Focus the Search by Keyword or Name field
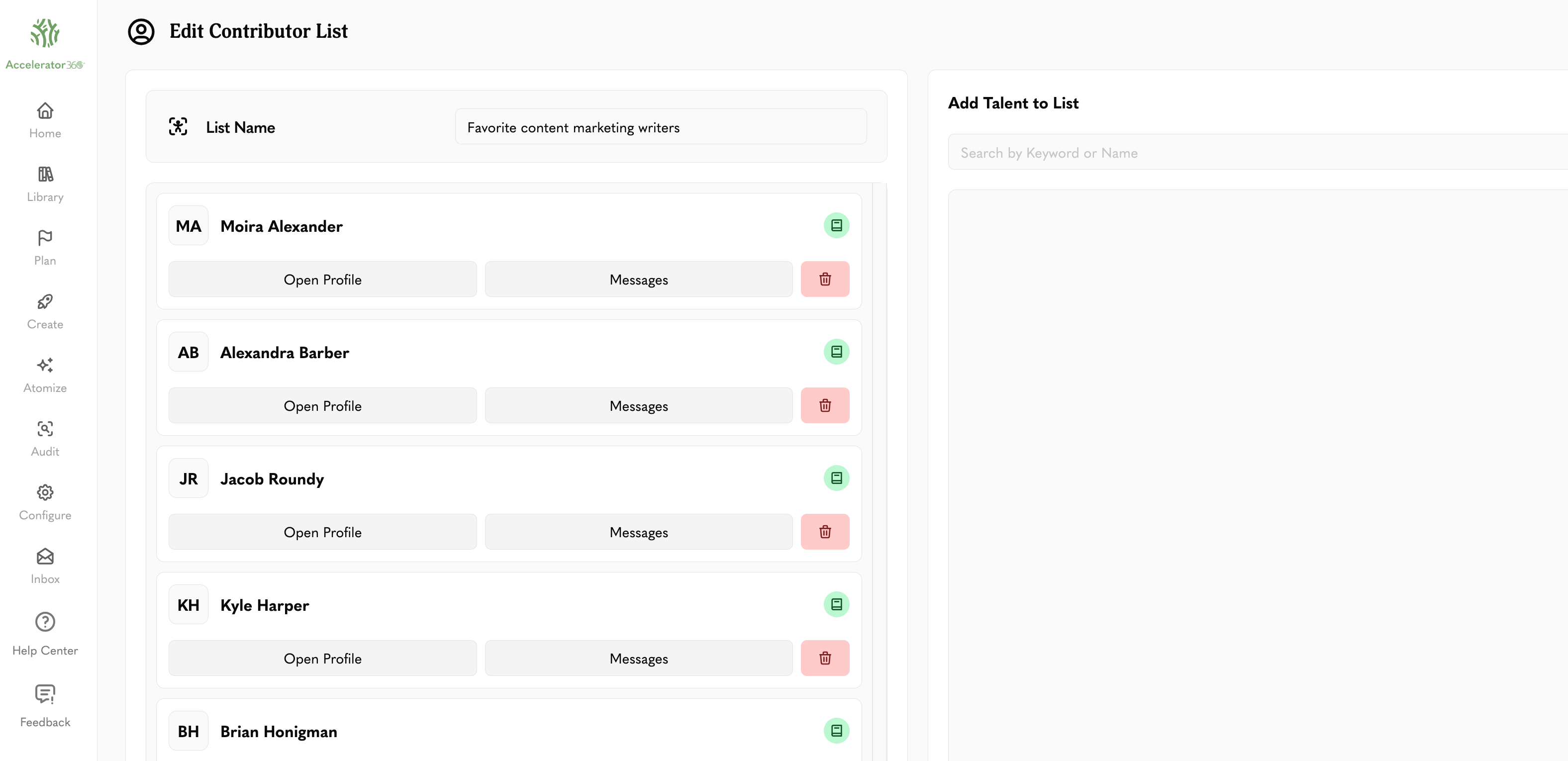The image size is (1568, 761). point(1258,152)
